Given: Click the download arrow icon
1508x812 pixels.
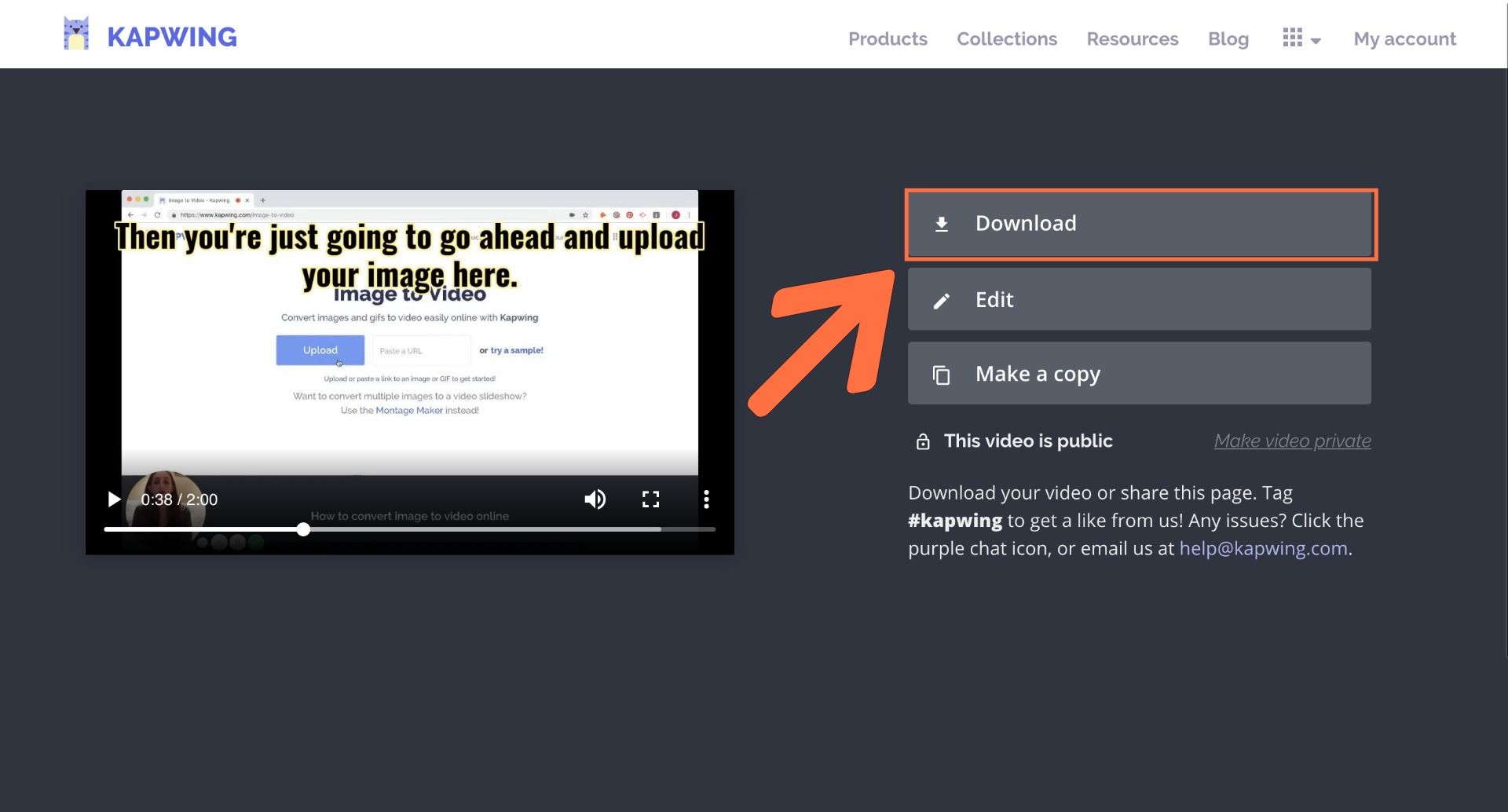Looking at the screenshot, I should point(941,225).
